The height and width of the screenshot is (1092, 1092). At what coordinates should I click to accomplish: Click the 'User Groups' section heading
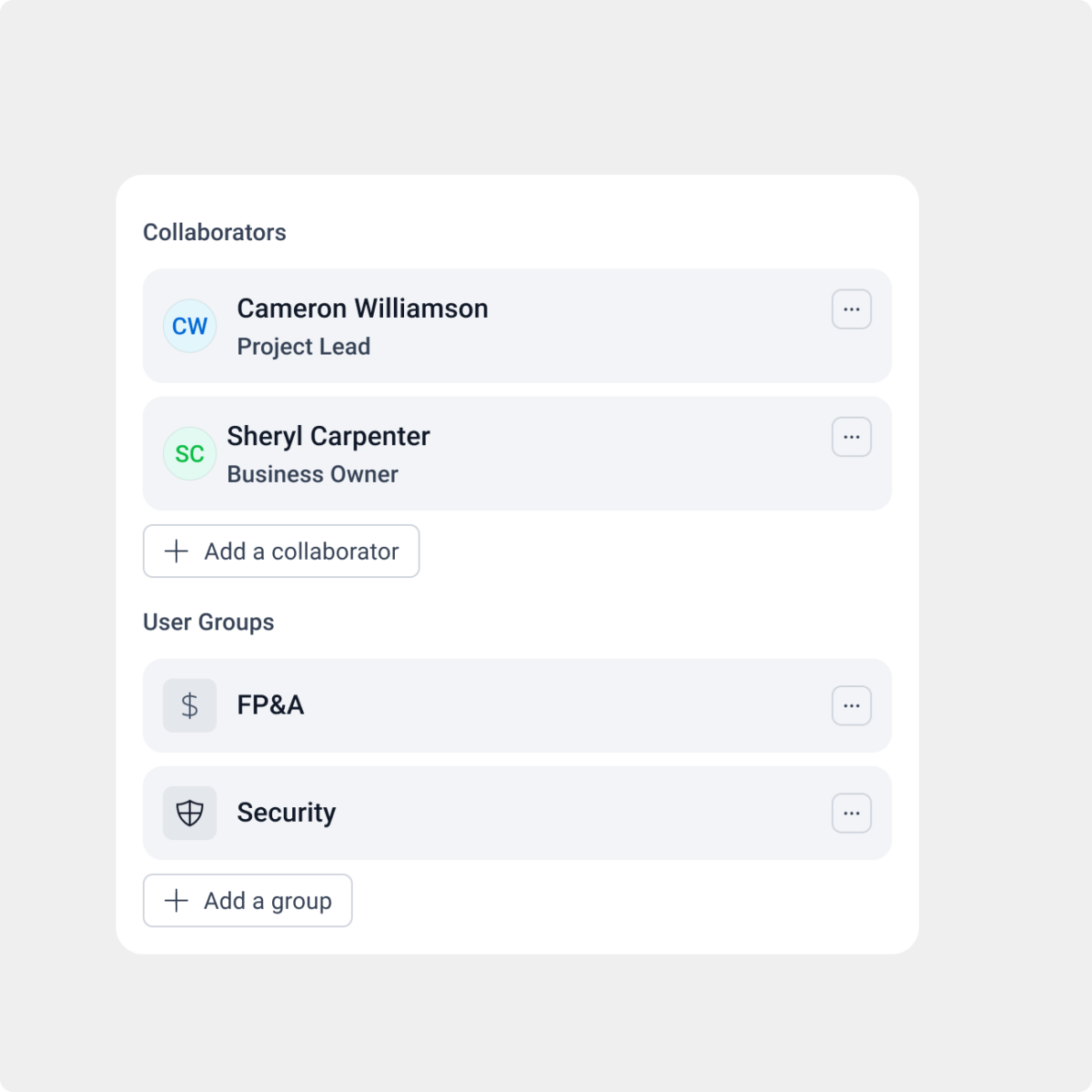pyautogui.click(x=208, y=622)
